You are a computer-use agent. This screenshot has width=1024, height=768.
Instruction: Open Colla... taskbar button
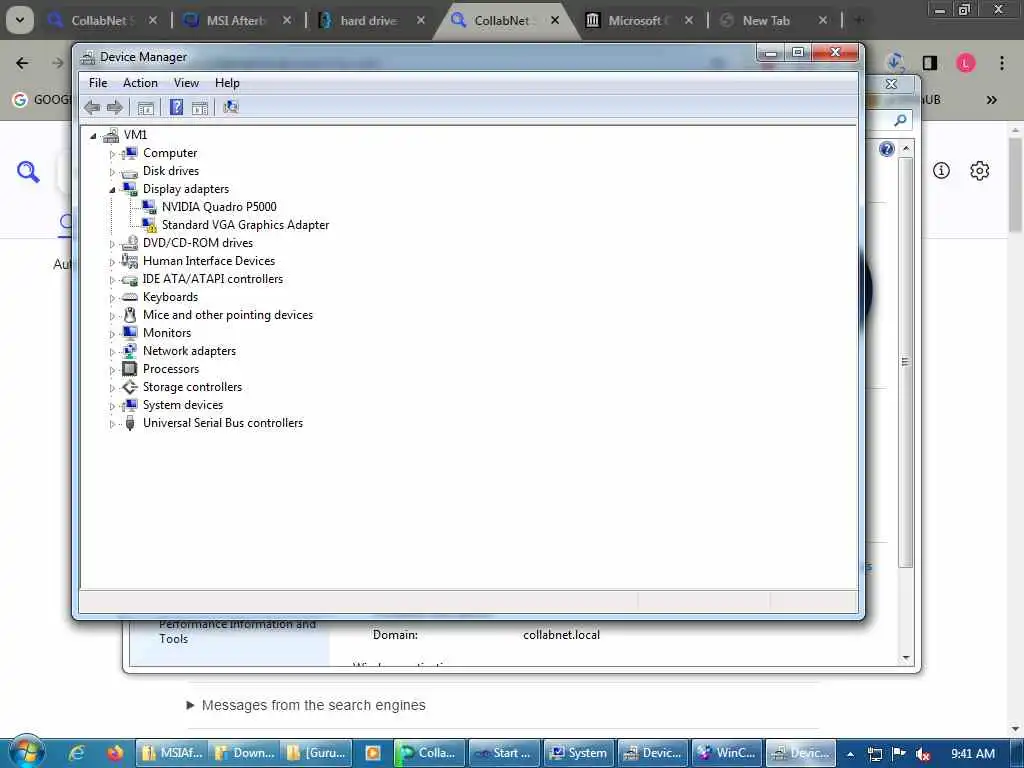click(430, 753)
